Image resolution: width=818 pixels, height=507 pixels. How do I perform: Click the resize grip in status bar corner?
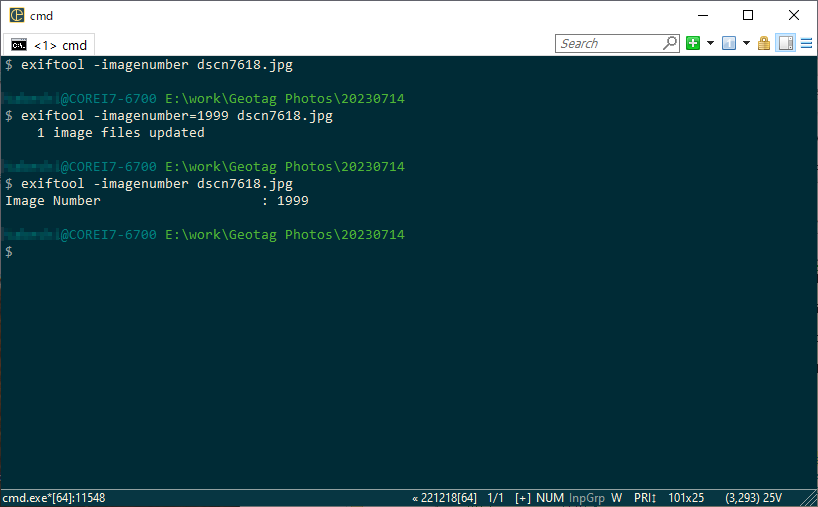tap(810, 499)
